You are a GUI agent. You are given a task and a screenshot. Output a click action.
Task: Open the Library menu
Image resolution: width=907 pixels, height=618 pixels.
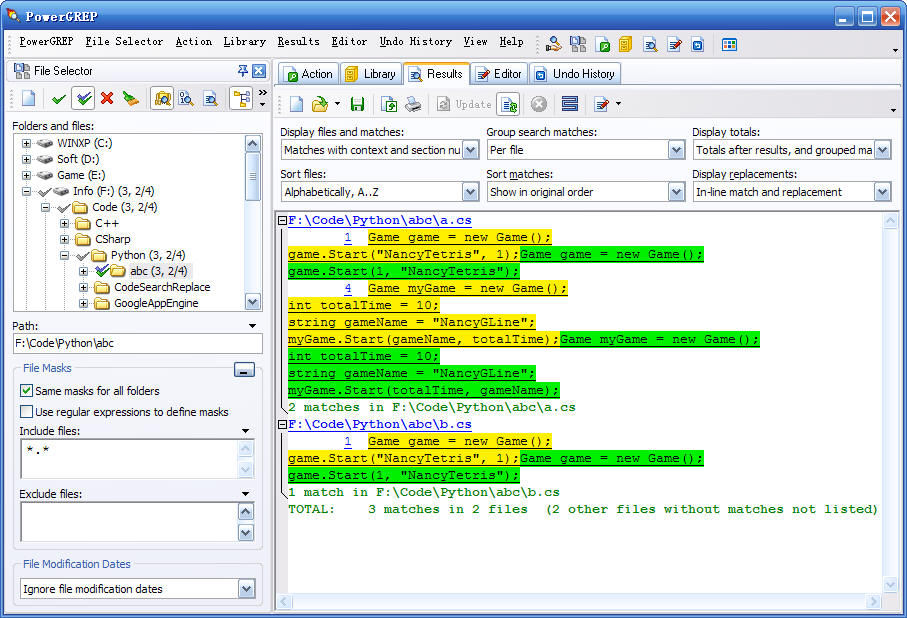pos(244,42)
